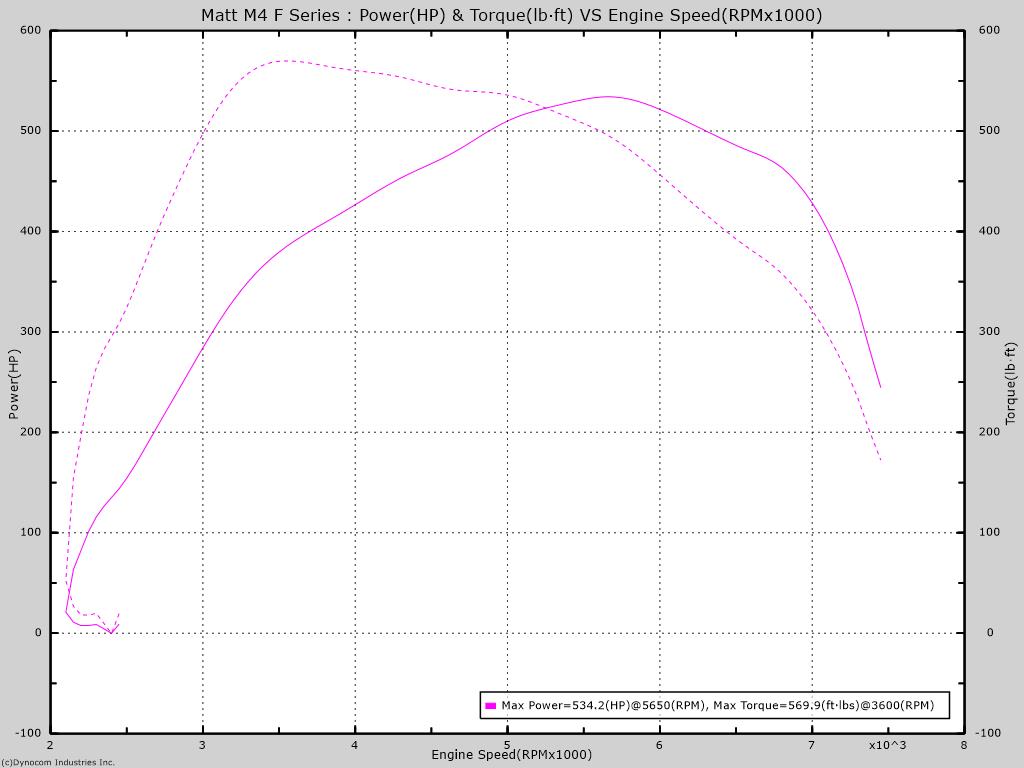Click the right end of the dashed torque curve
The width and height of the screenshot is (1024, 768).
(880, 460)
